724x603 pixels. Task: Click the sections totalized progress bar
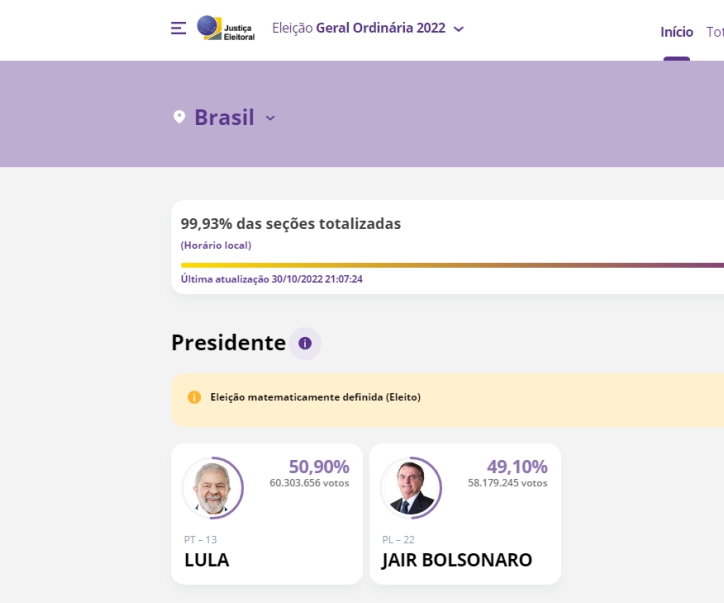452,265
